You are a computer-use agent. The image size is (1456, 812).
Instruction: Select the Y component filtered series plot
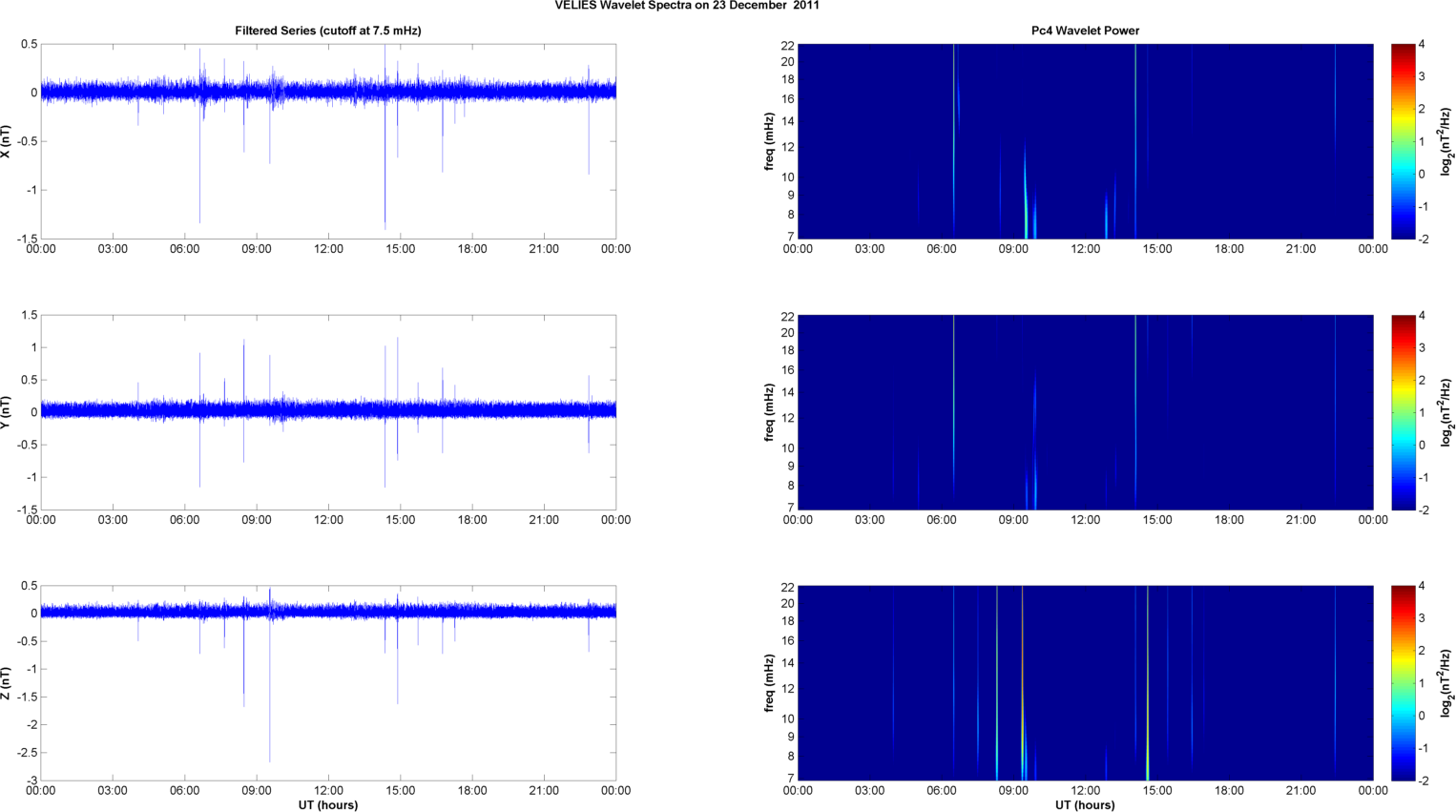[x=327, y=412]
